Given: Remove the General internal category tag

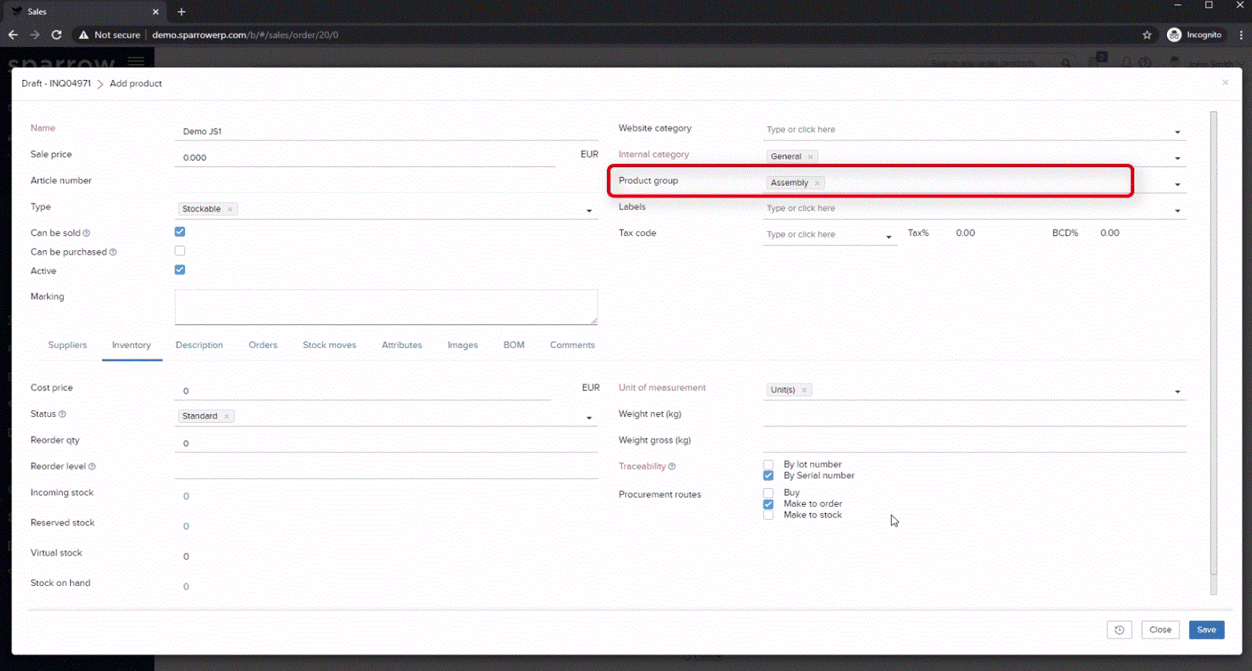Looking at the screenshot, I should pos(810,157).
